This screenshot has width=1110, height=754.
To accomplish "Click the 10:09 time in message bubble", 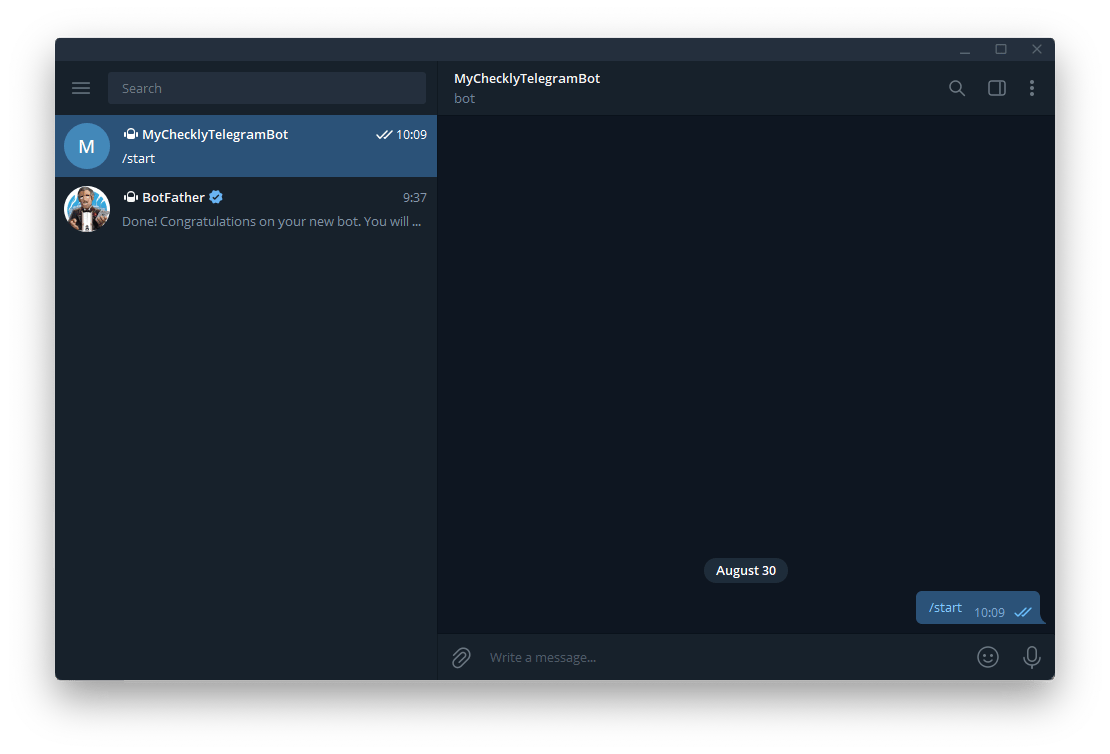I will (989, 612).
